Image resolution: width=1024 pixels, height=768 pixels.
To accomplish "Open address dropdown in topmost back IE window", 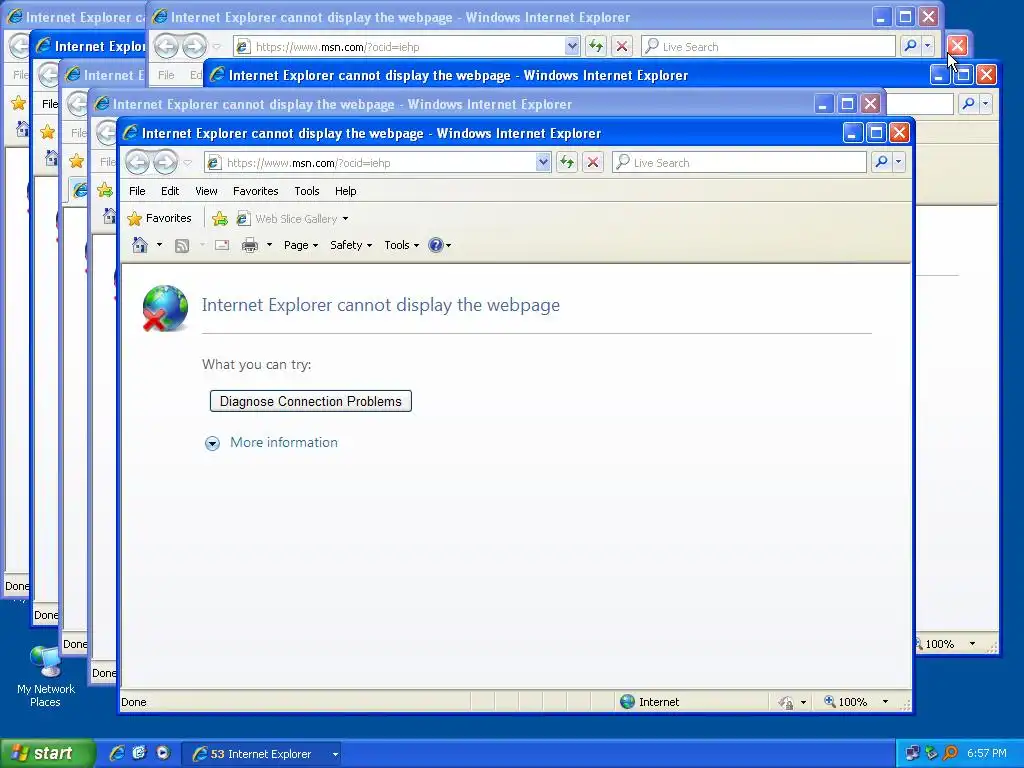I will click(572, 46).
